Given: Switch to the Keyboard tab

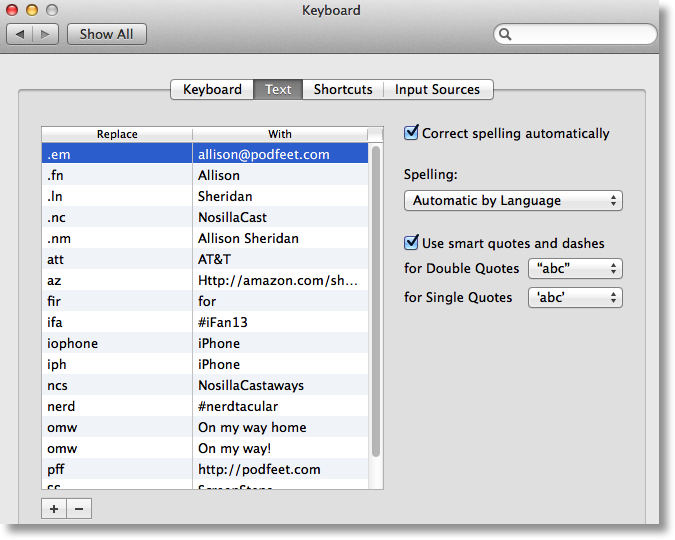Looking at the screenshot, I should click(x=212, y=90).
